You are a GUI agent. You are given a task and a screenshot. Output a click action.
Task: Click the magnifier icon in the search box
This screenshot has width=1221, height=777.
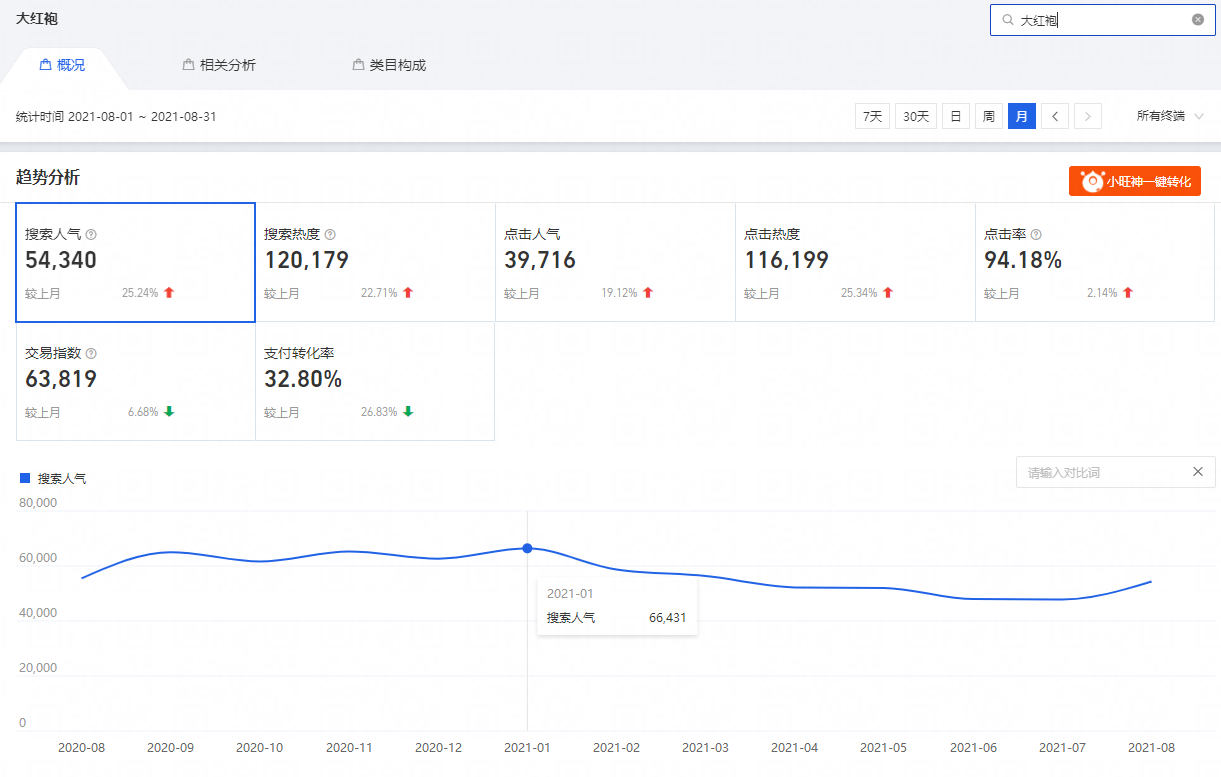point(1007,20)
